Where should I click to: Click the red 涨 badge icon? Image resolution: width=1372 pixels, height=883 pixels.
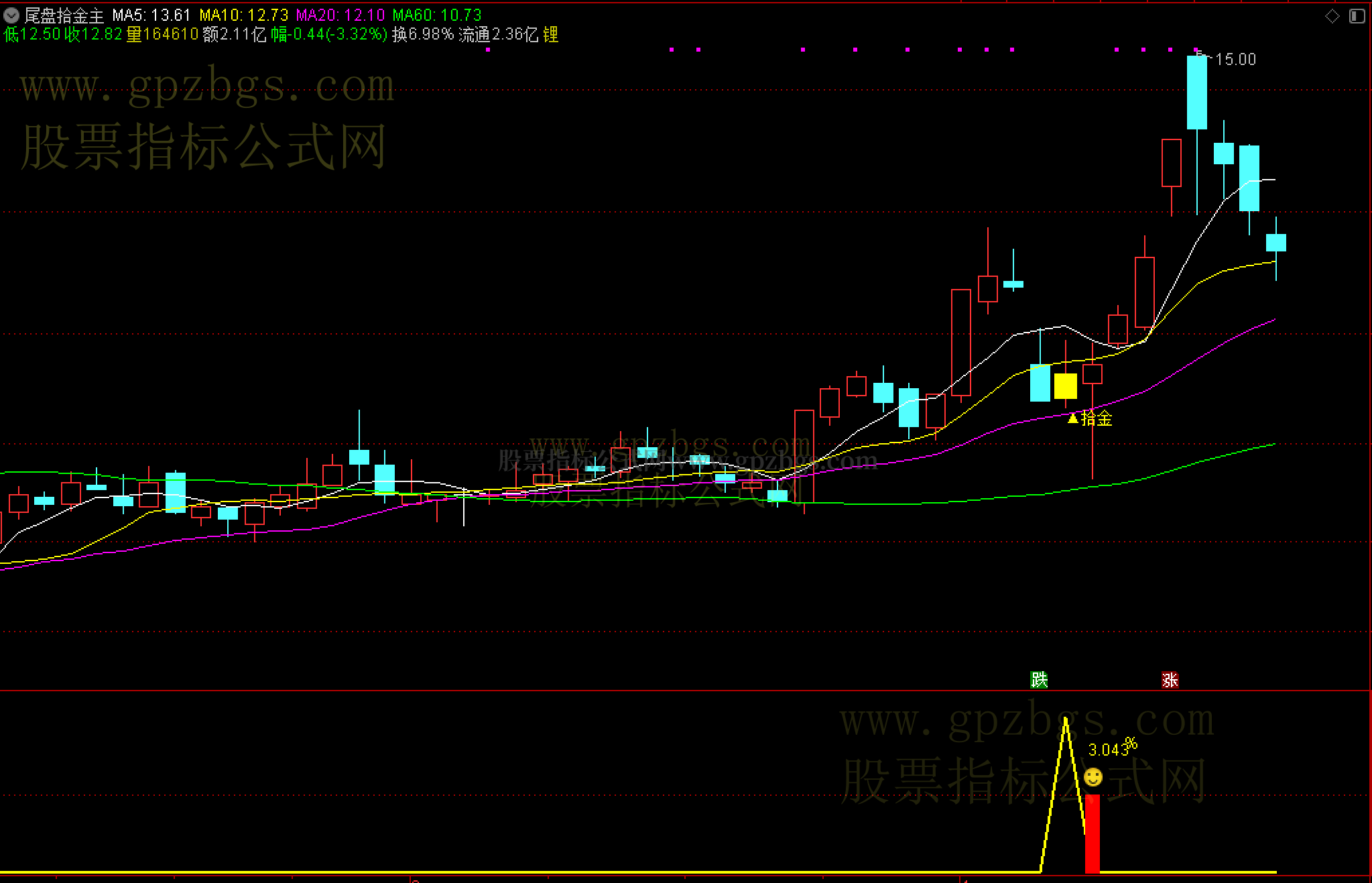[1170, 680]
